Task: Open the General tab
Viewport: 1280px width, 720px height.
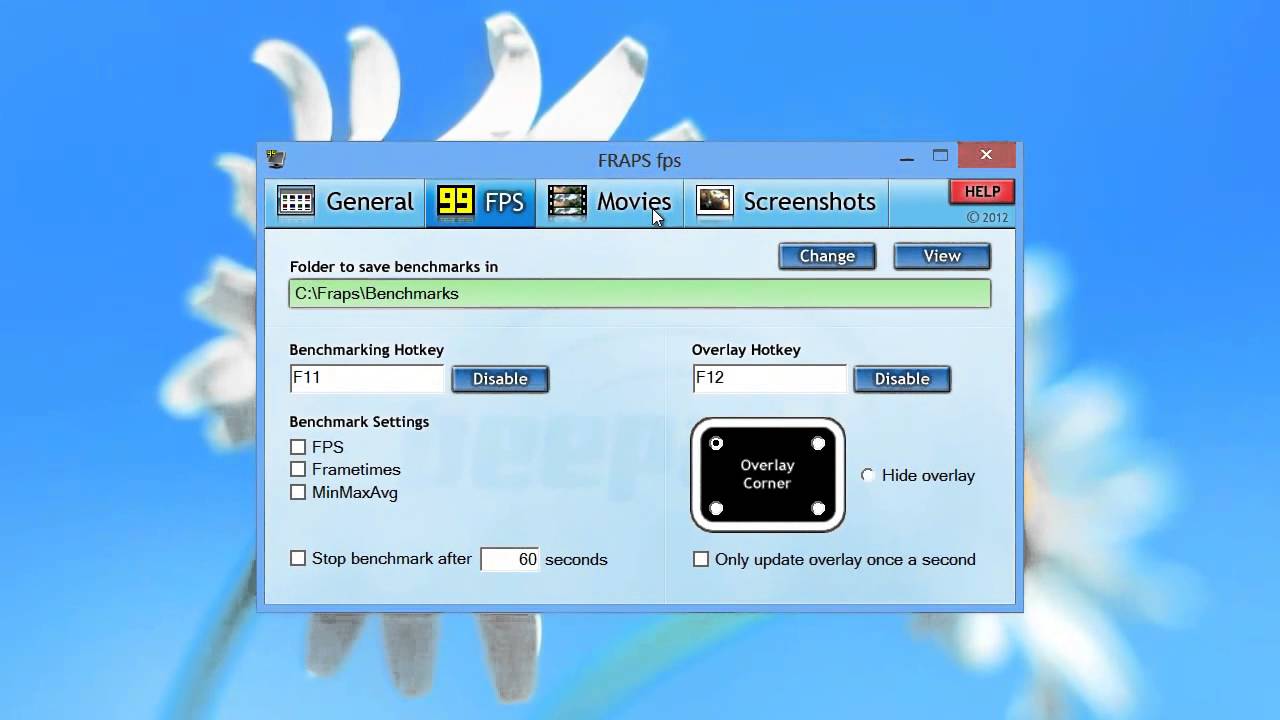Action: (x=345, y=202)
